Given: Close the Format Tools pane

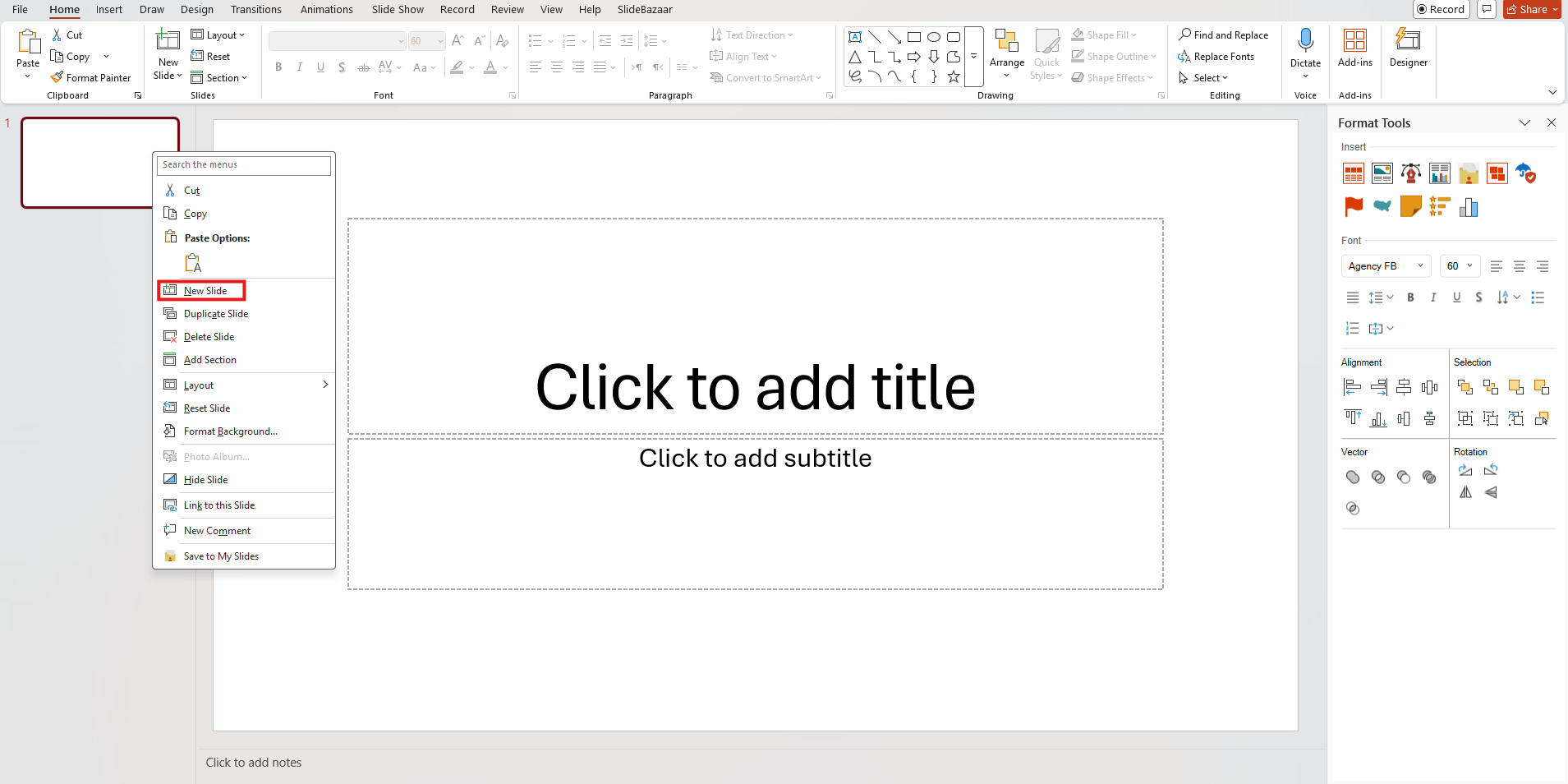Looking at the screenshot, I should [1551, 122].
